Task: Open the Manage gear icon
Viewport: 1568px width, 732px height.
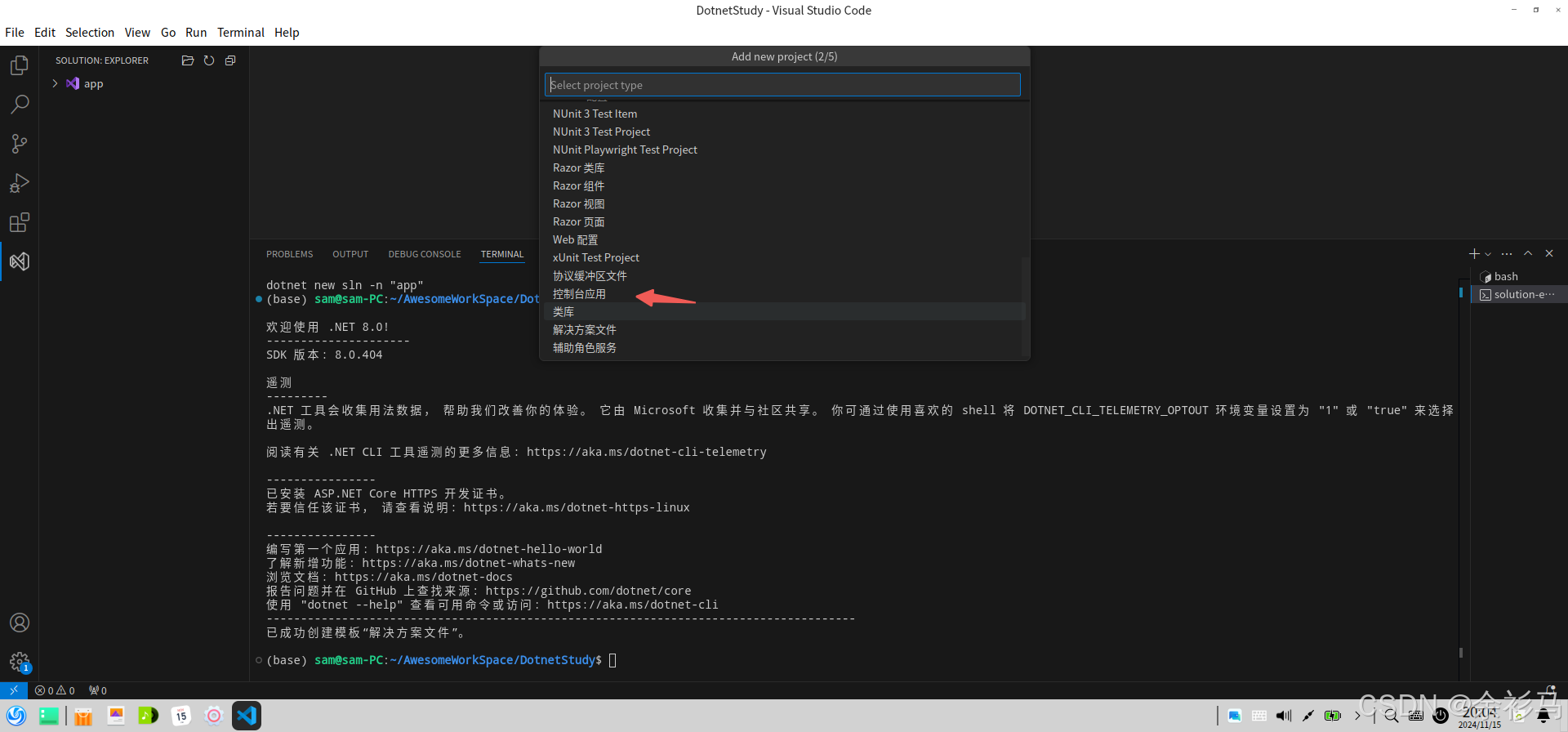Action: 20,662
